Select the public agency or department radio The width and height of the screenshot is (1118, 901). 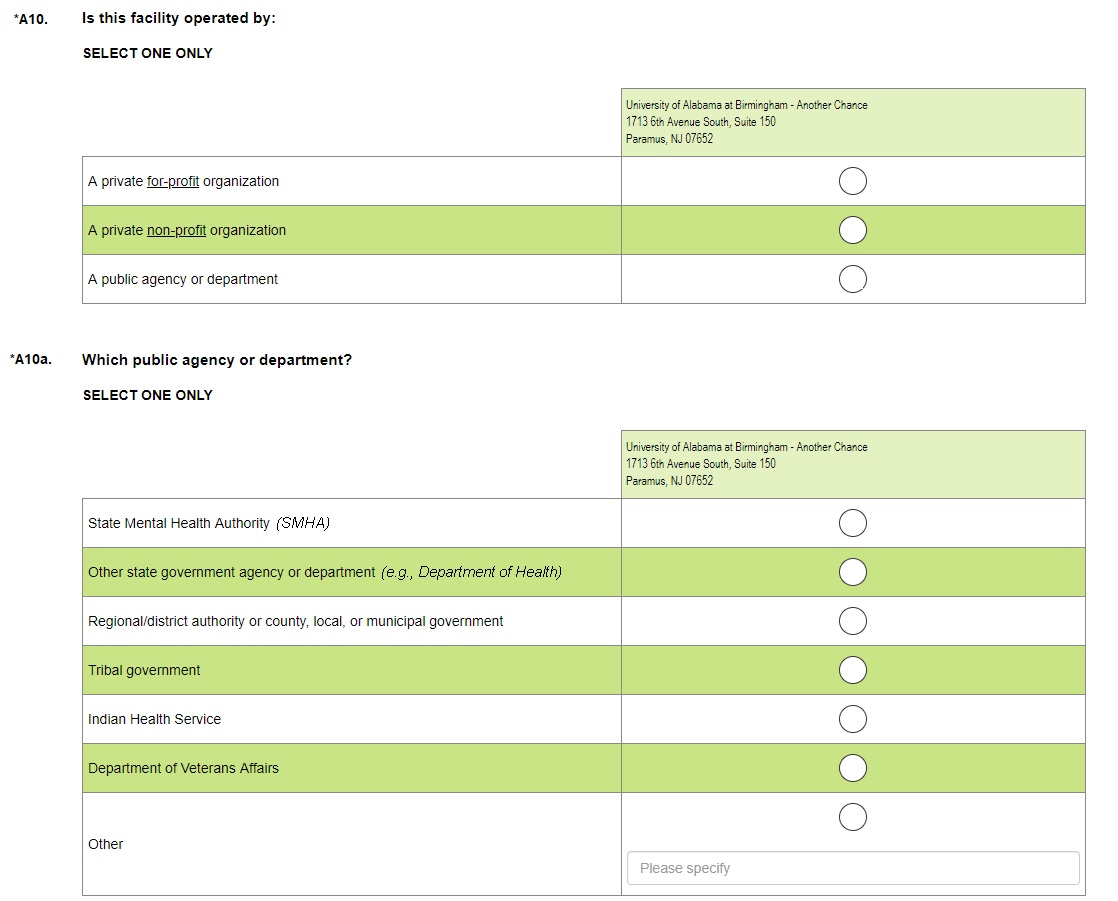click(x=853, y=279)
